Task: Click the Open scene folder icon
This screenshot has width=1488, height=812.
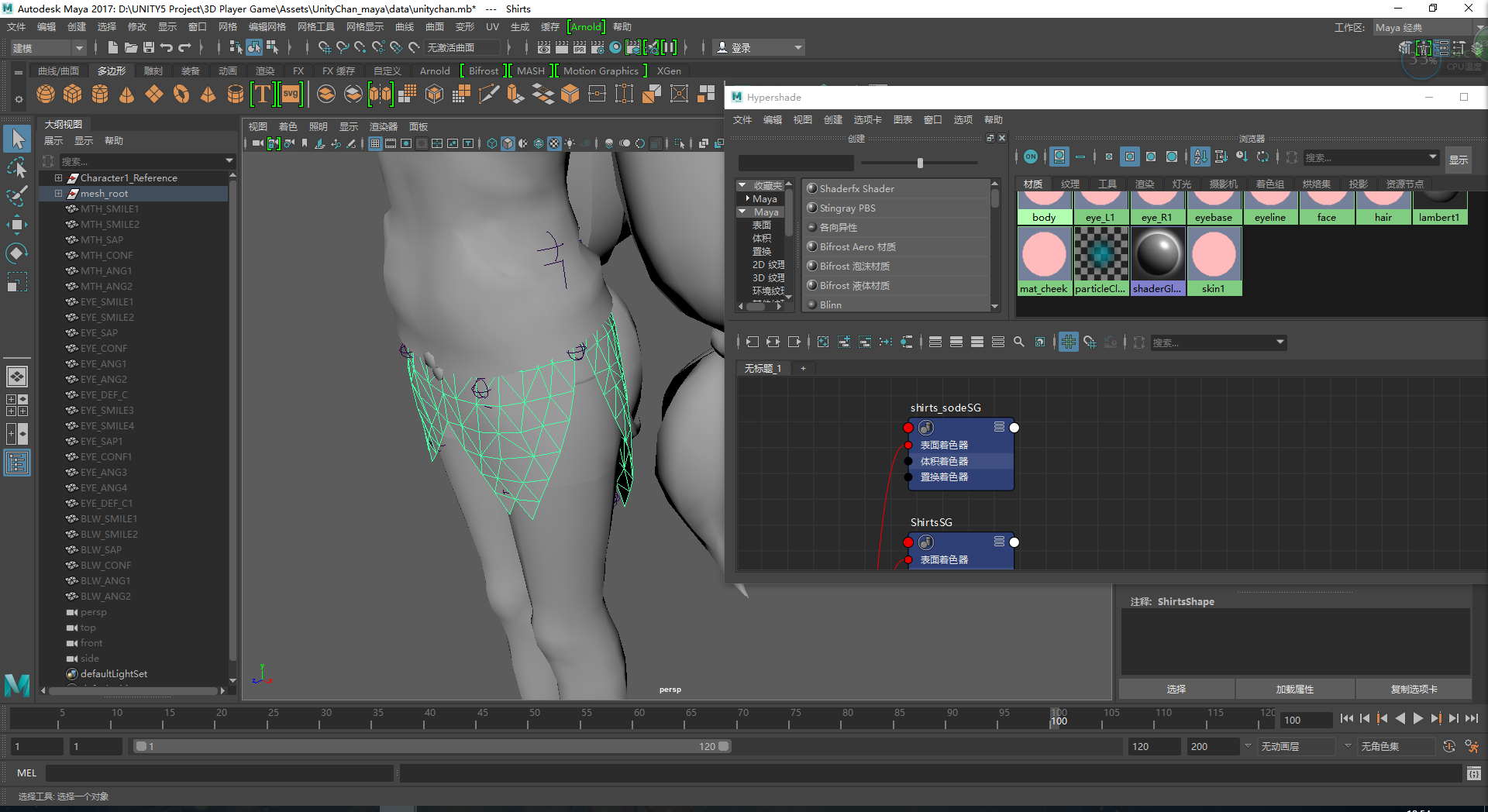Action: click(x=130, y=47)
